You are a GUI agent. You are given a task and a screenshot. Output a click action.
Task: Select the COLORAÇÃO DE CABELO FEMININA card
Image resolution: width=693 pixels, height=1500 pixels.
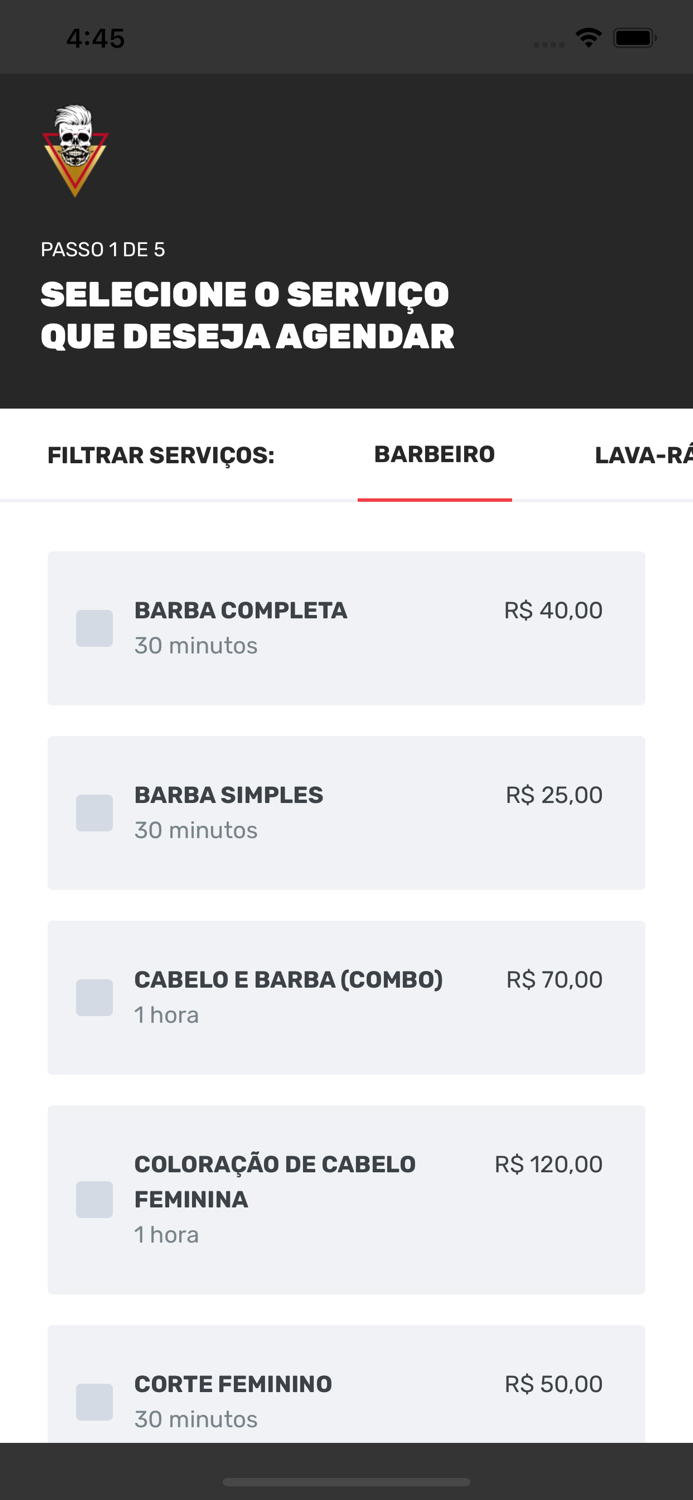(346, 1200)
